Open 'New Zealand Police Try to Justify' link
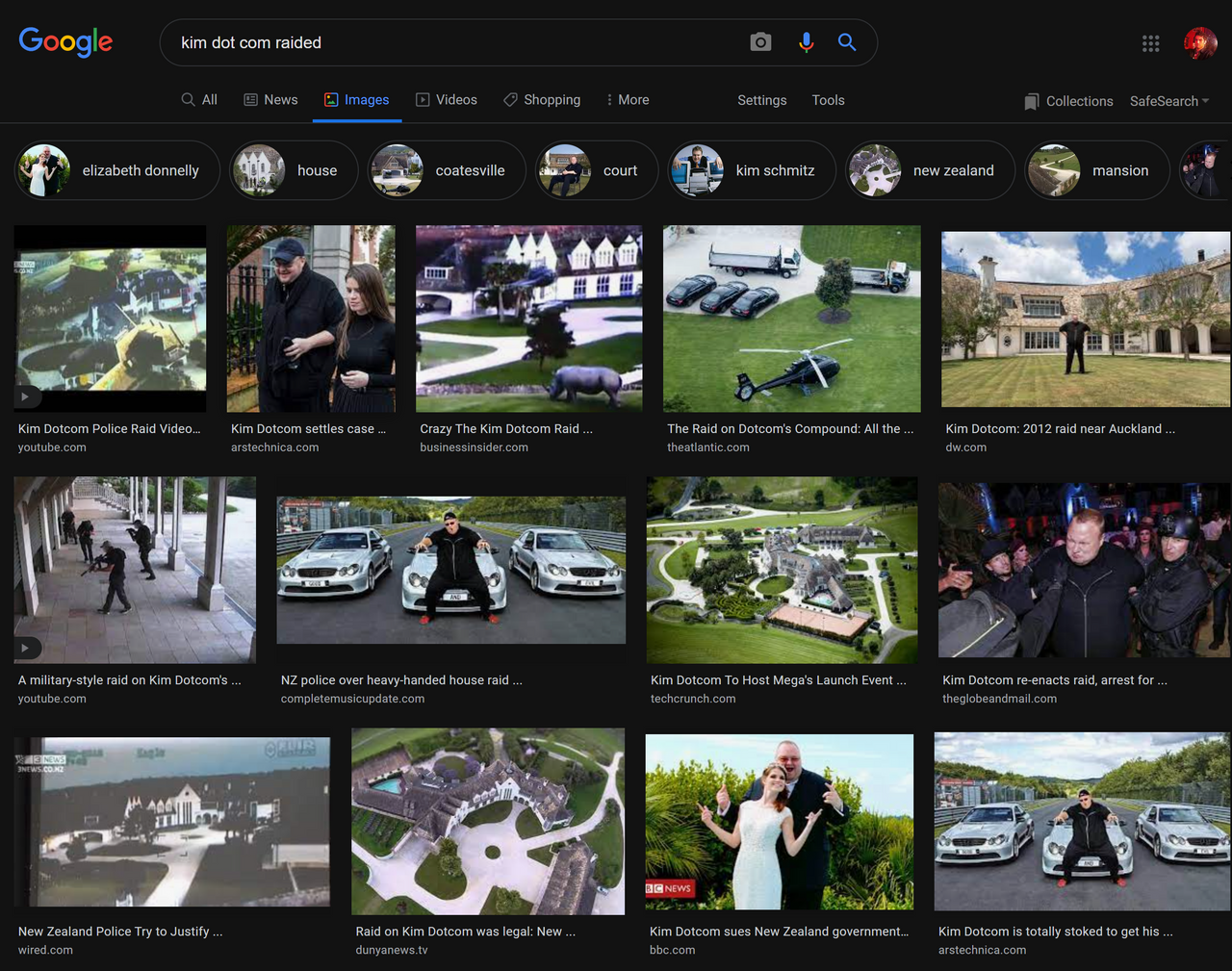1232x971 pixels. point(120,932)
